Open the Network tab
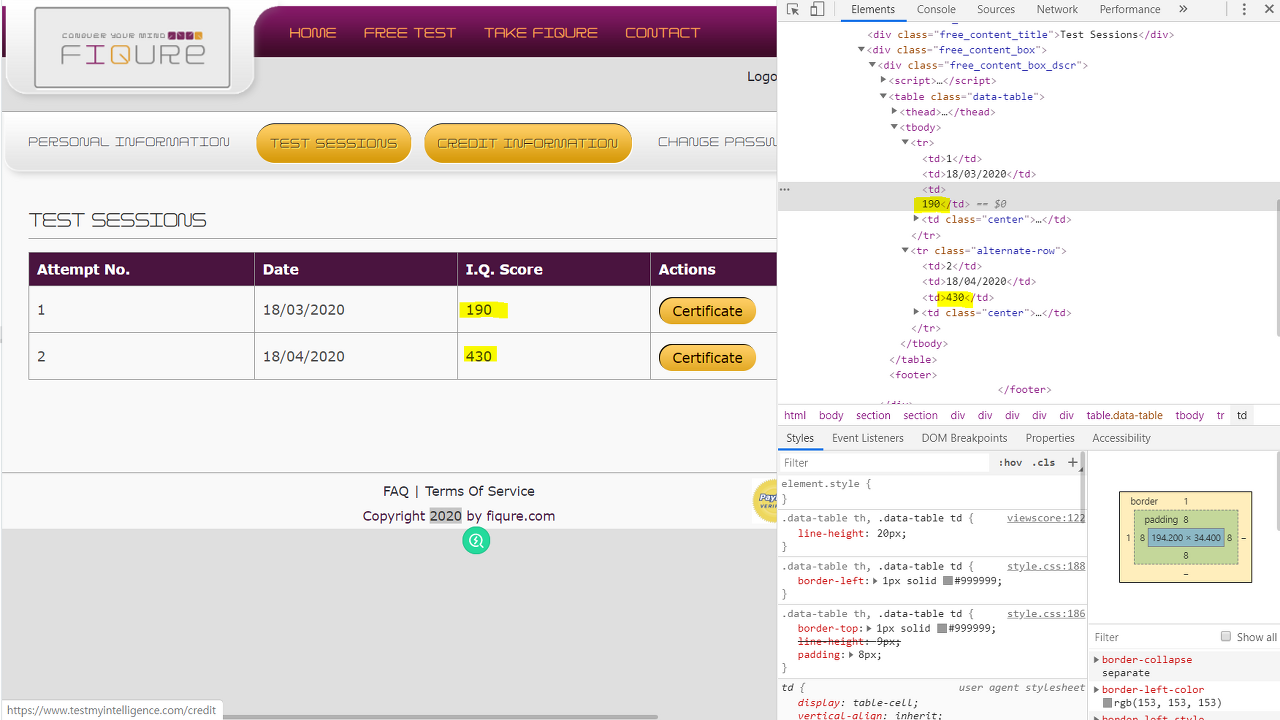The image size is (1280, 720). tap(1057, 9)
